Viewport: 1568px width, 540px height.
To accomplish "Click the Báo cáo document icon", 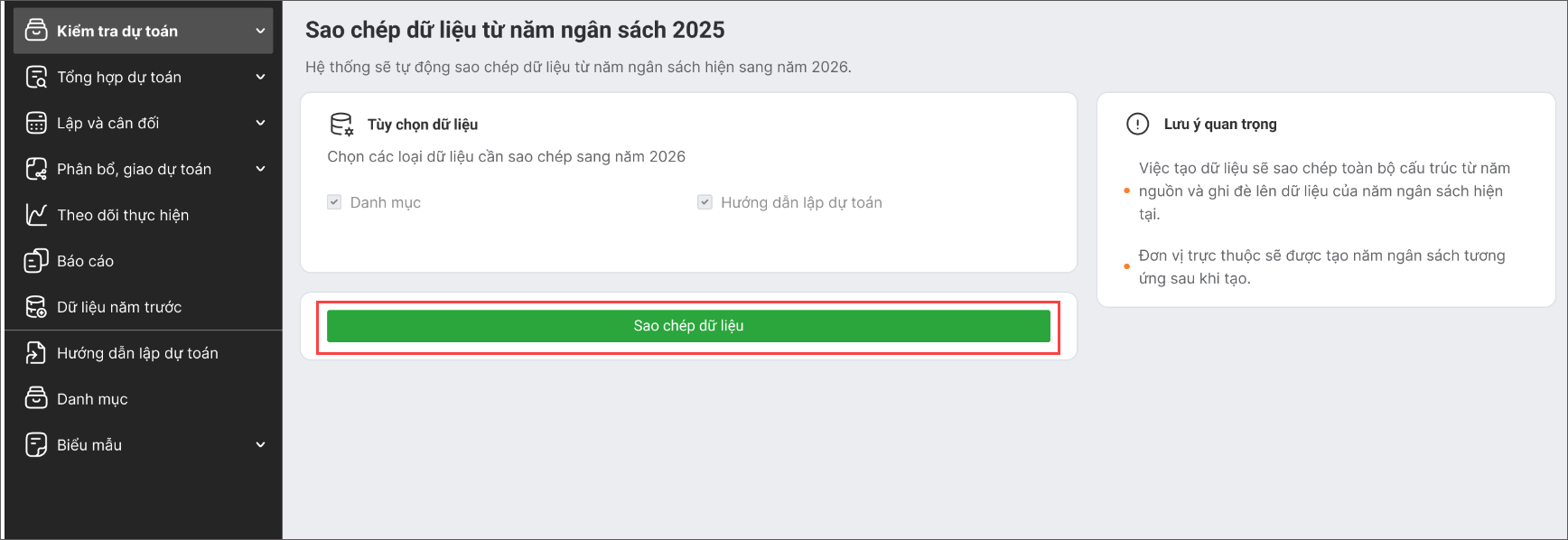I will pos(36,261).
